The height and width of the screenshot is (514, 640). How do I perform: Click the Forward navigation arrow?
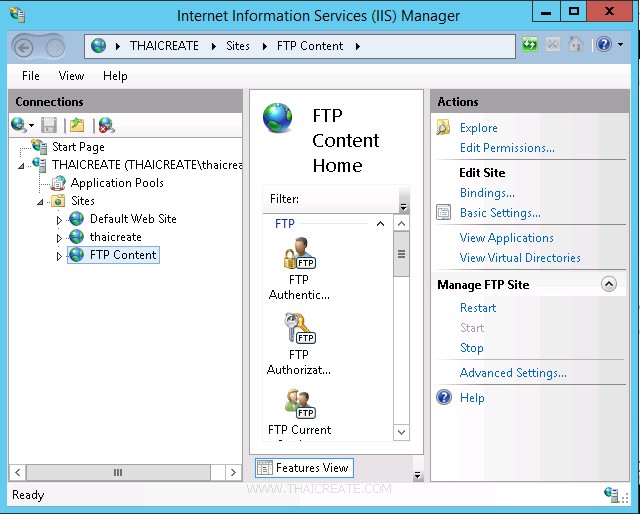tap(55, 48)
